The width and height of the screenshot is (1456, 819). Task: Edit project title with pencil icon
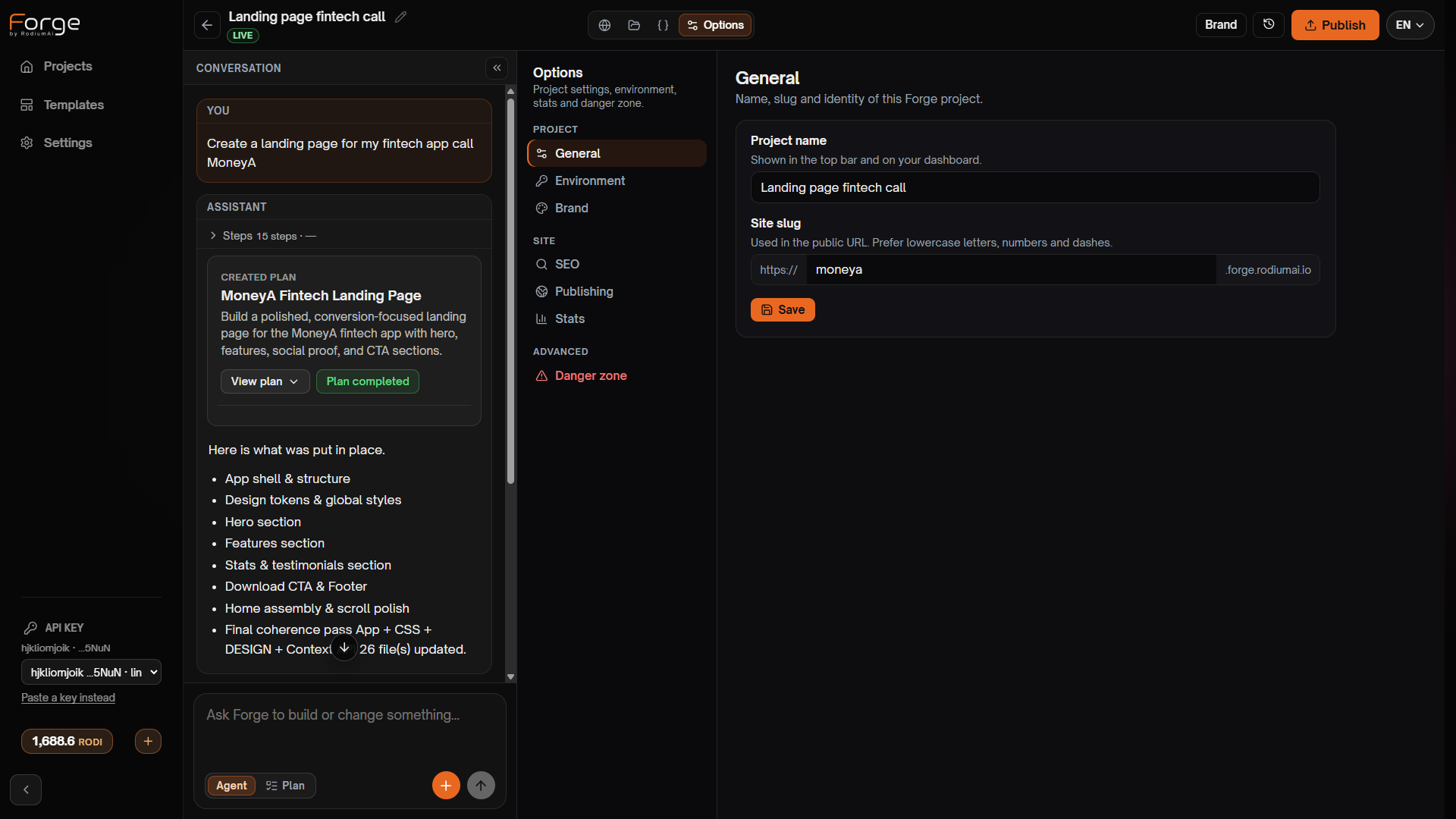[401, 17]
